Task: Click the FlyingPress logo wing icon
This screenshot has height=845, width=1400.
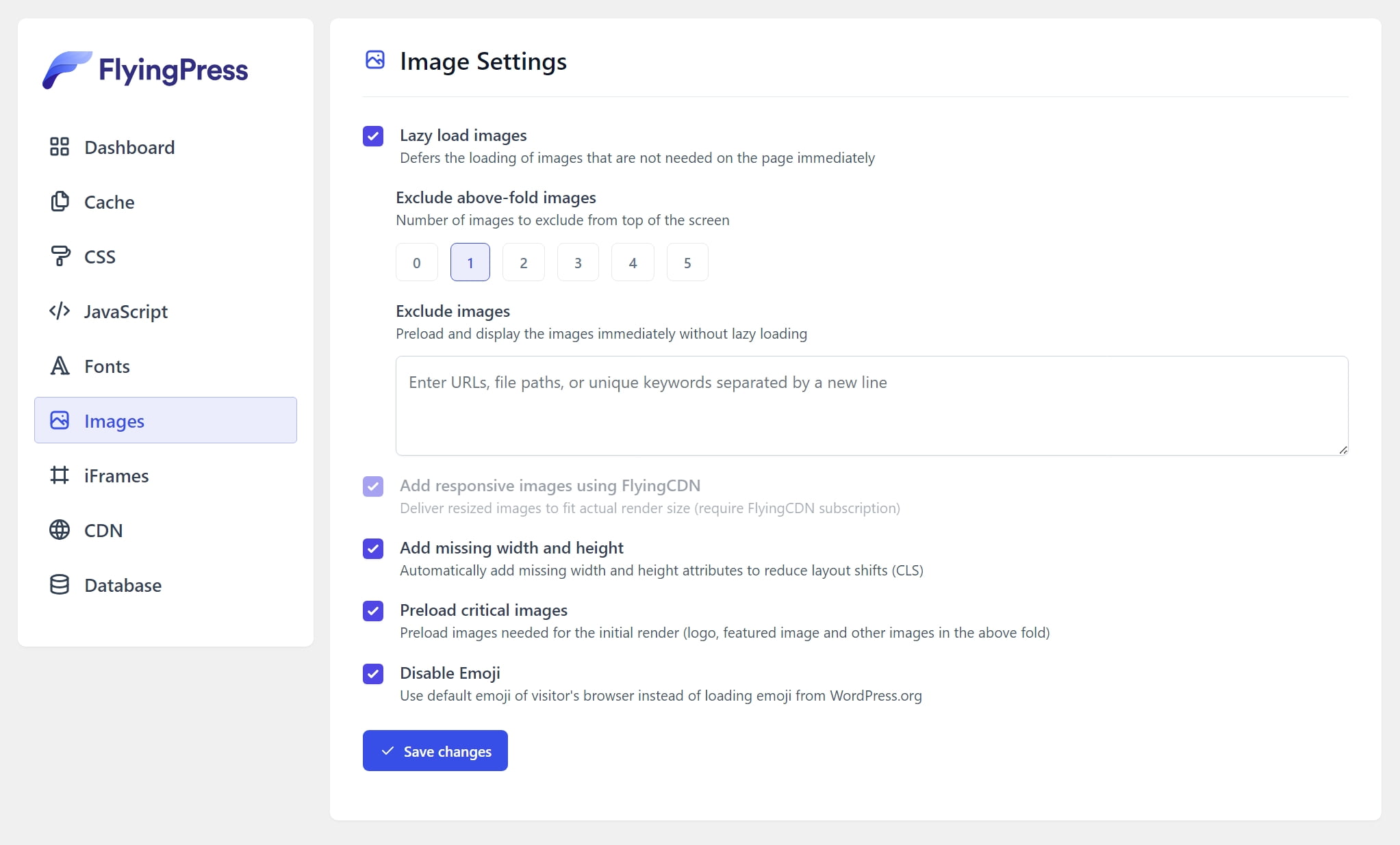Action: click(67, 69)
